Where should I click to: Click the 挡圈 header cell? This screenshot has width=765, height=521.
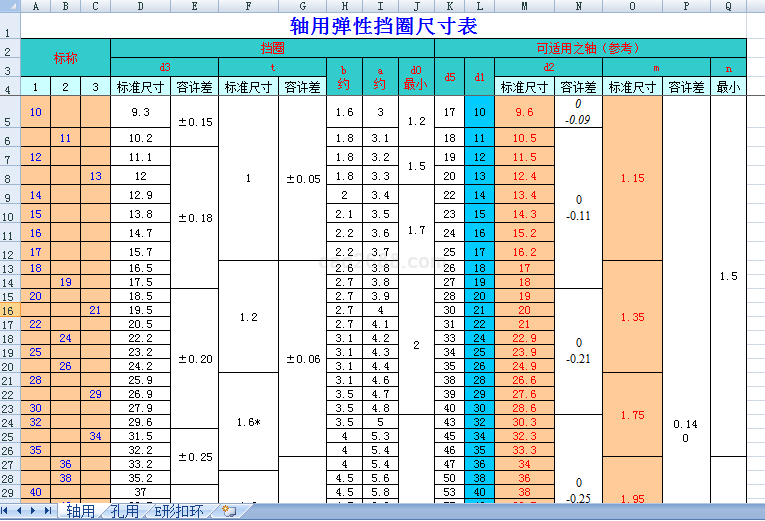(x=272, y=48)
